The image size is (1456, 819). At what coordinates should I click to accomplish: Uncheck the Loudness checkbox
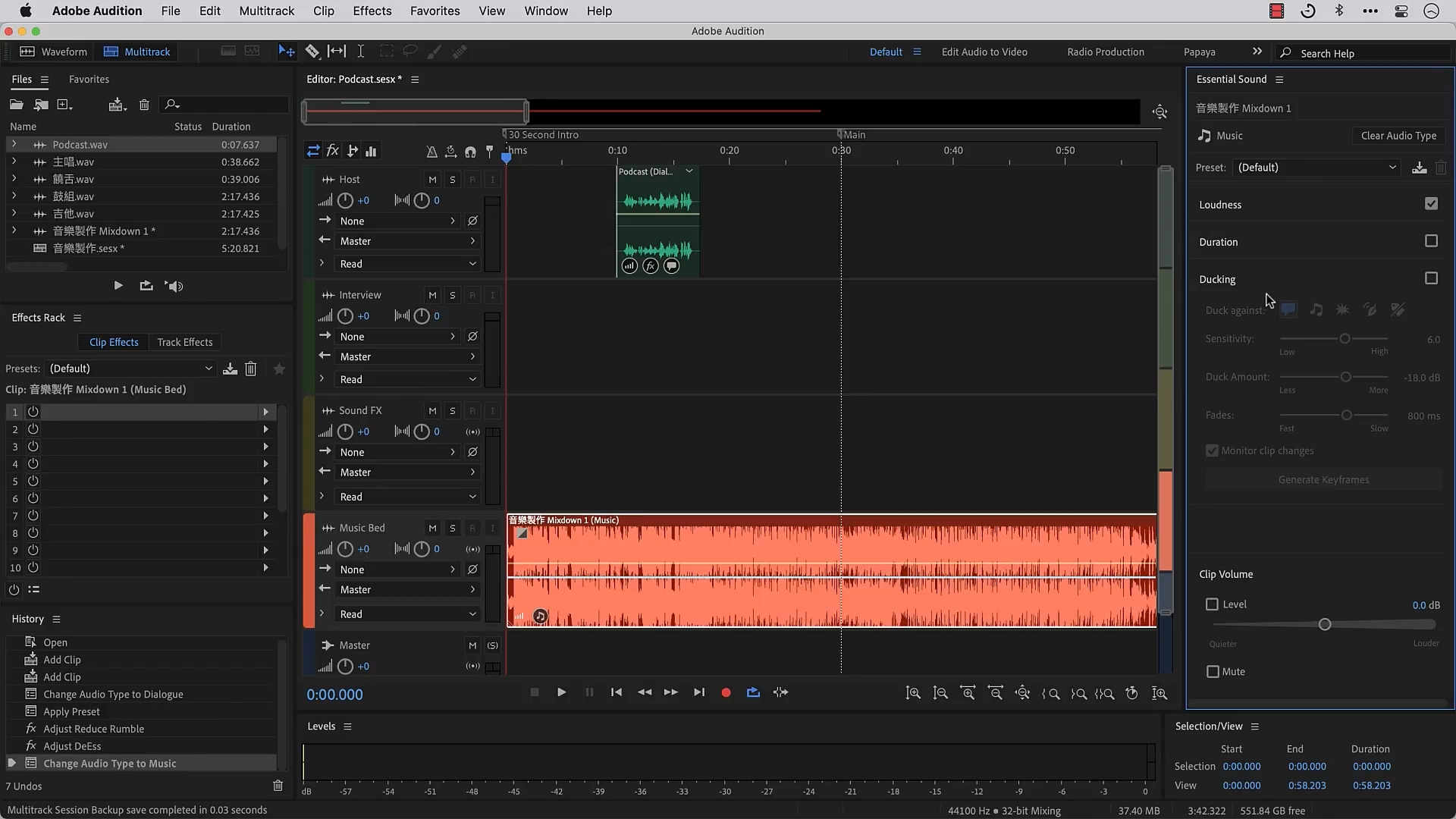1431,204
